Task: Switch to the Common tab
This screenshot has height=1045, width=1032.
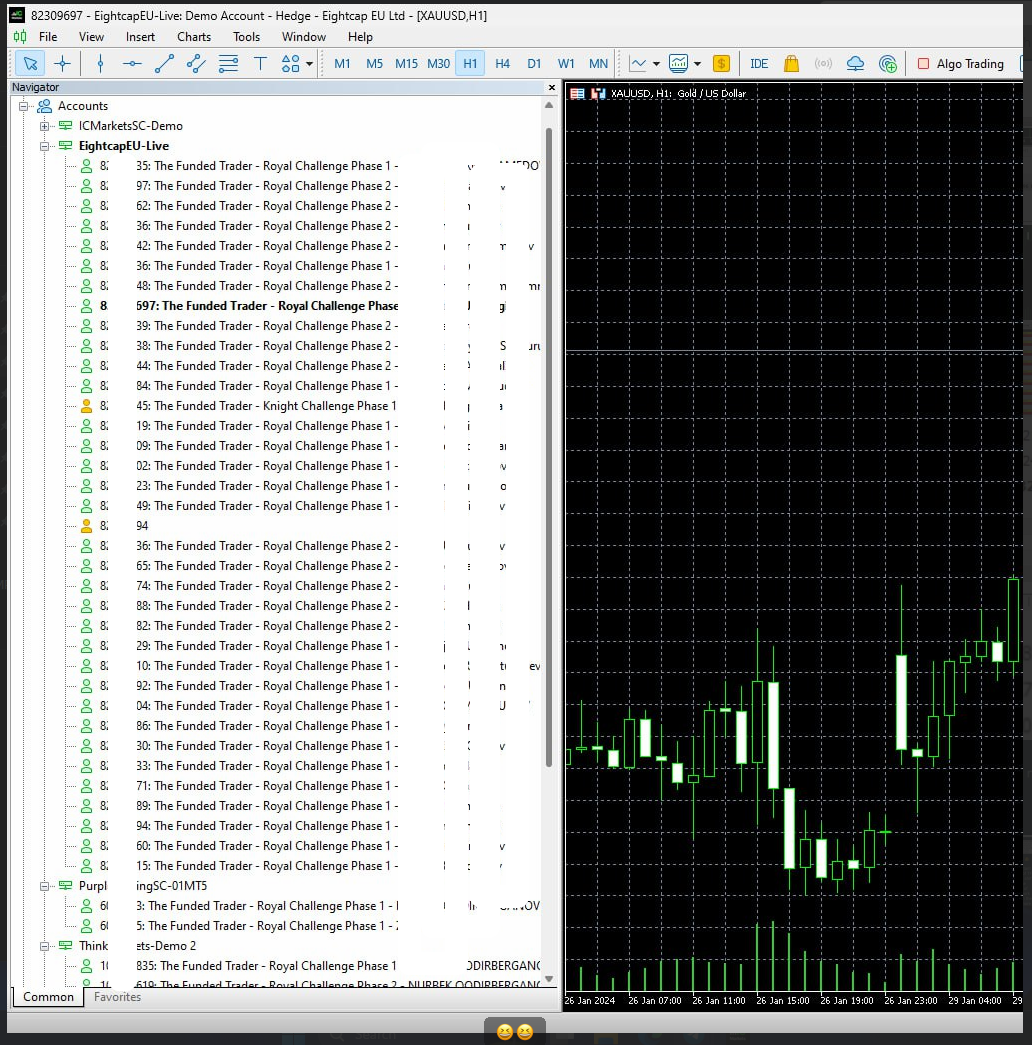Action: tap(48, 997)
